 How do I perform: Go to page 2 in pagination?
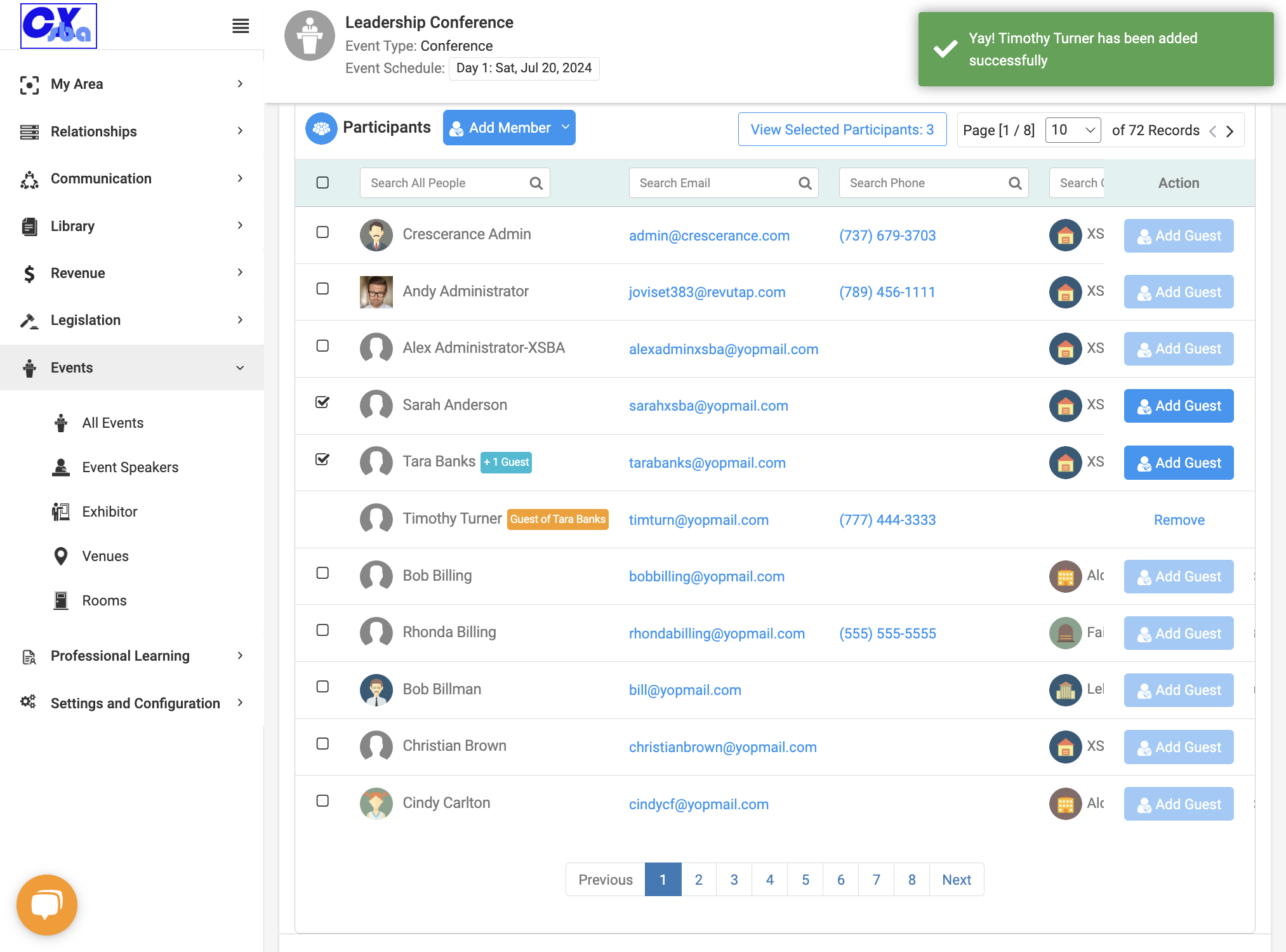coord(698,880)
